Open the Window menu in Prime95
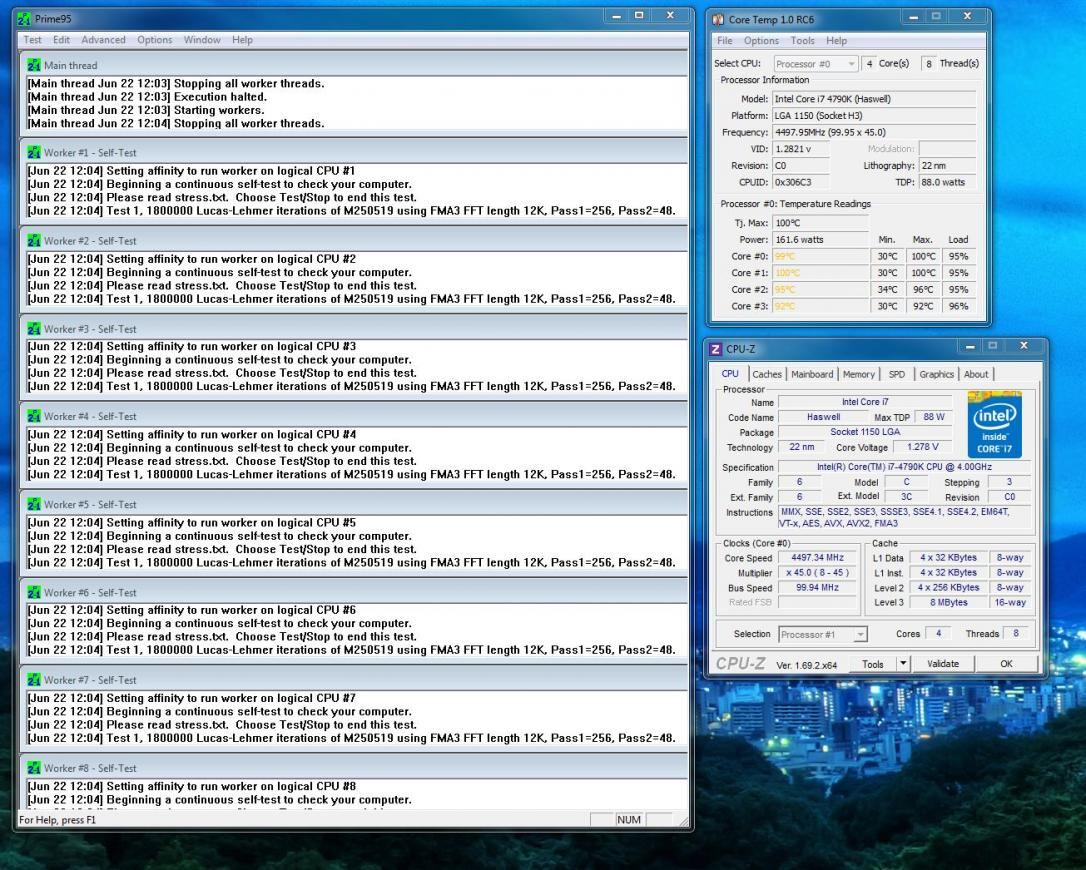1086x870 pixels. coord(202,39)
